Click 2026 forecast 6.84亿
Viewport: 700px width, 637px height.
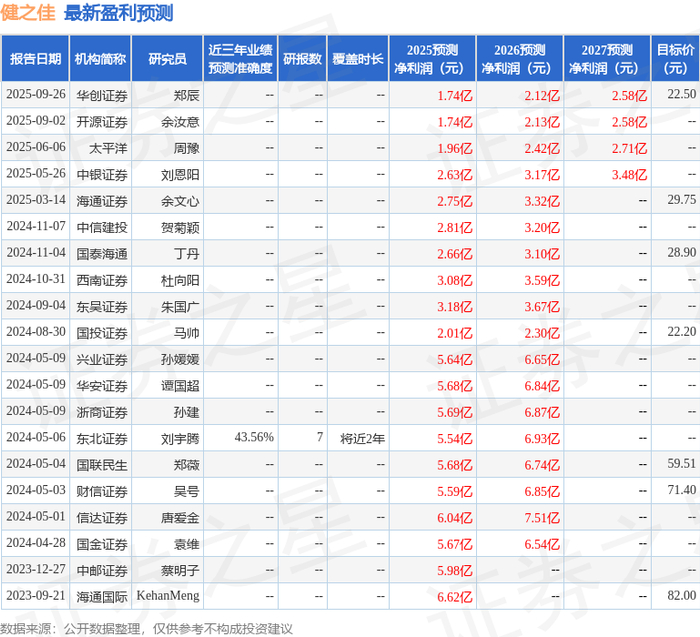coord(542,385)
